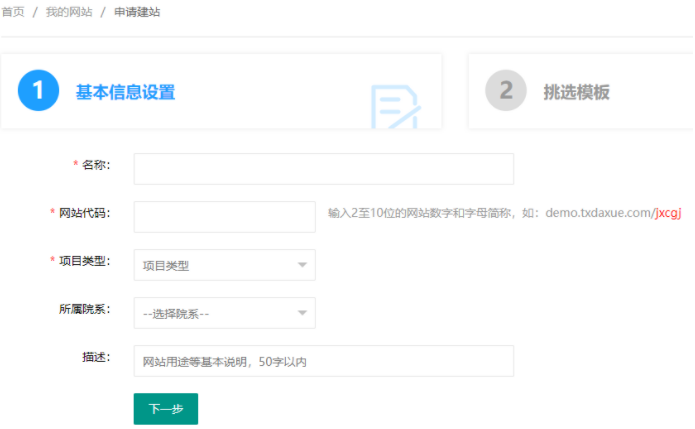
Task: Click the blue step 1 circle icon
Action: click(x=39, y=91)
